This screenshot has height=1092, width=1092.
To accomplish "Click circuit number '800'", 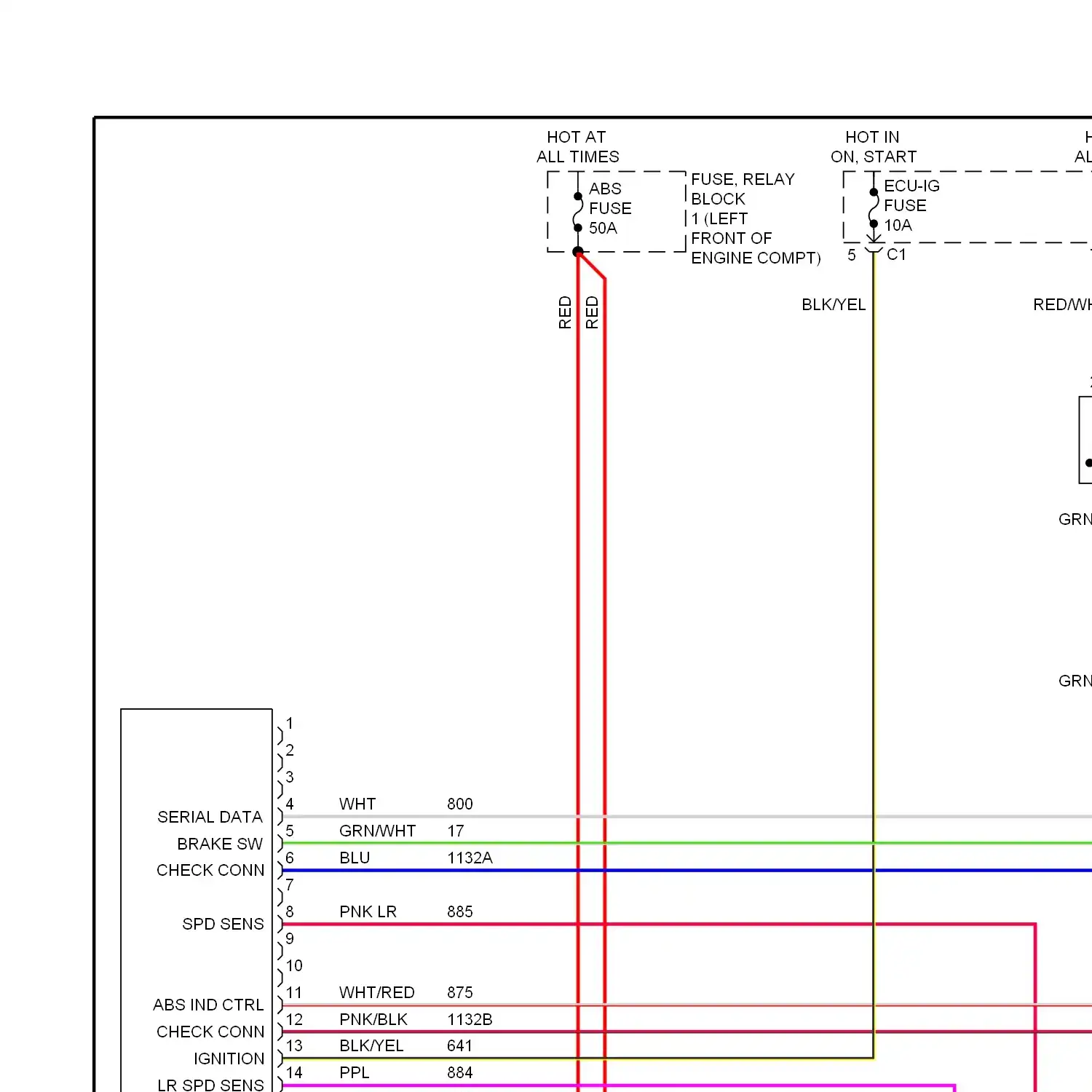I will [459, 804].
